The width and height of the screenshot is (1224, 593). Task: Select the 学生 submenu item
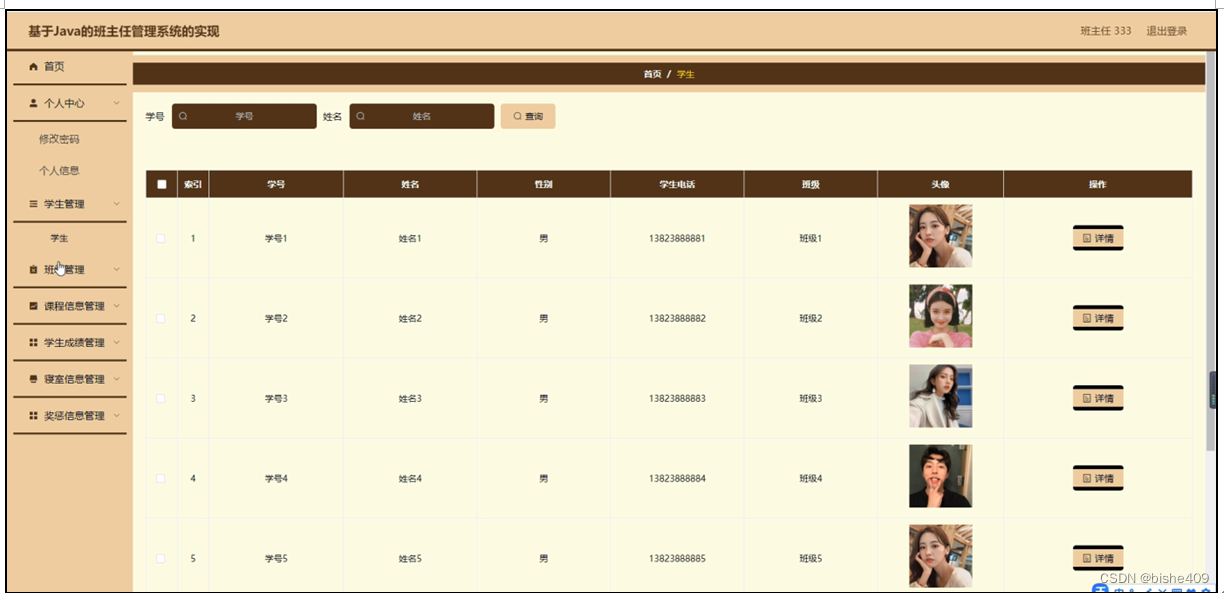pos(60,238)
